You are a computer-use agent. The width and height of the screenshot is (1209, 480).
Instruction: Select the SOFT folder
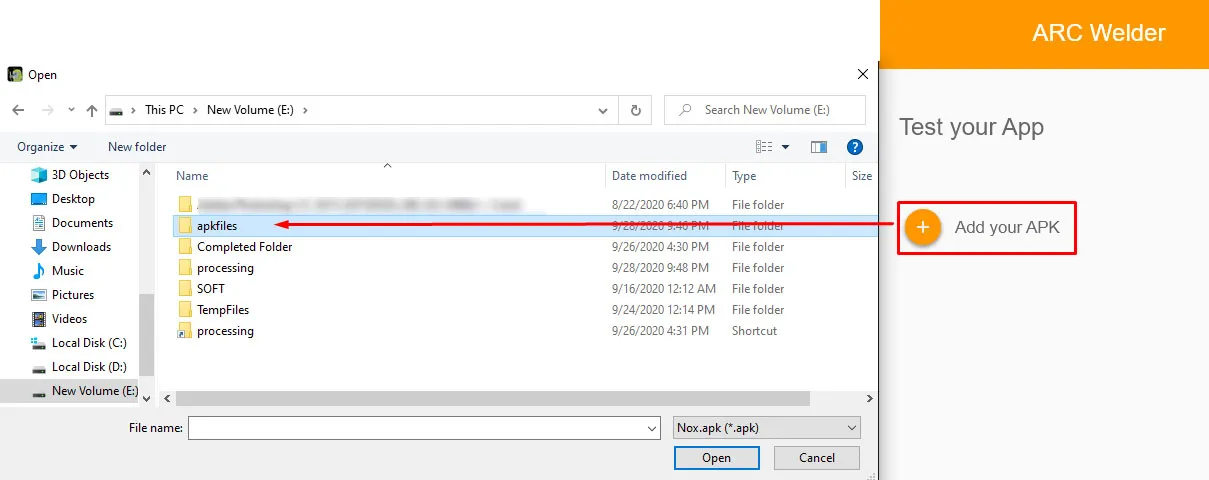pos(211,289)
